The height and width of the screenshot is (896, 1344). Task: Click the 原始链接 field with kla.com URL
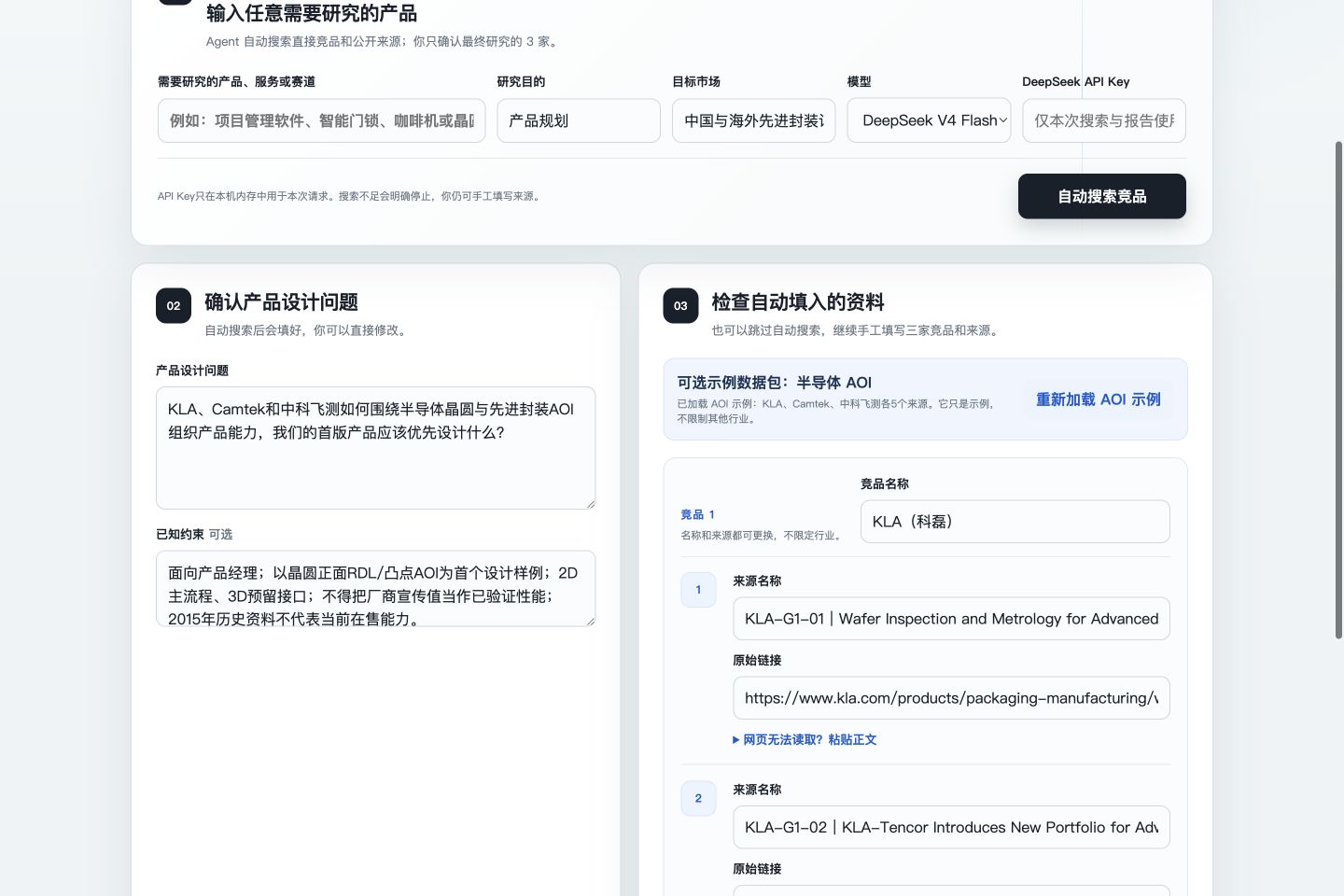click(951, 698)
